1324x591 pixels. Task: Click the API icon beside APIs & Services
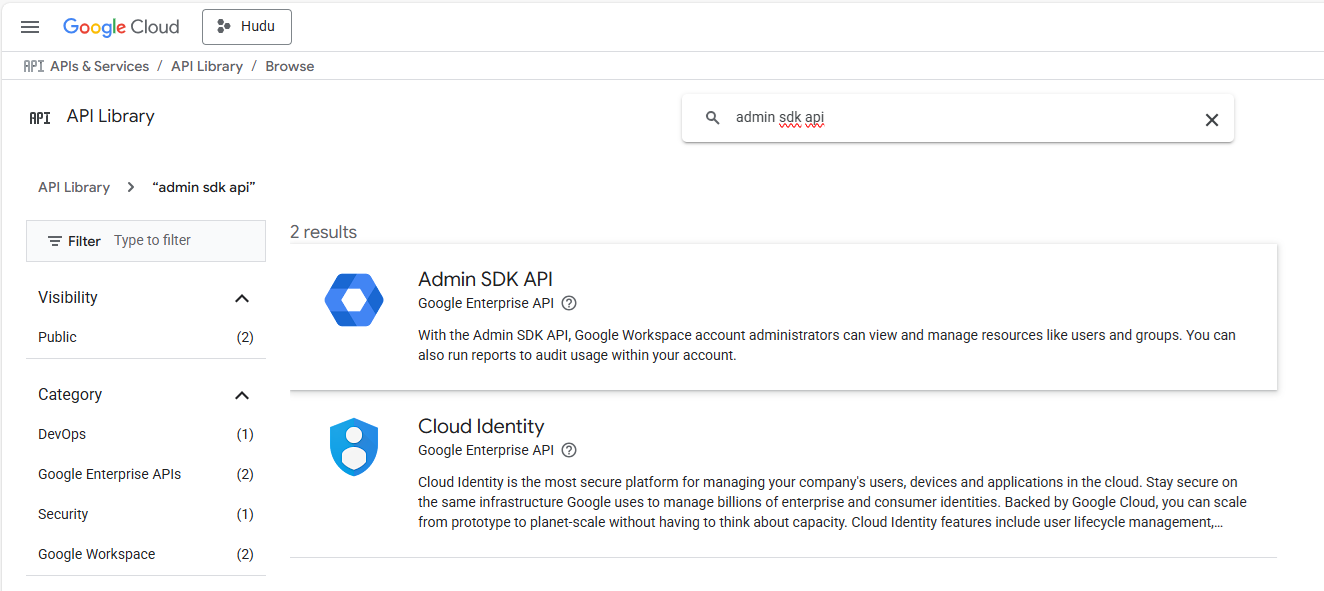click(x=34, y=66)
